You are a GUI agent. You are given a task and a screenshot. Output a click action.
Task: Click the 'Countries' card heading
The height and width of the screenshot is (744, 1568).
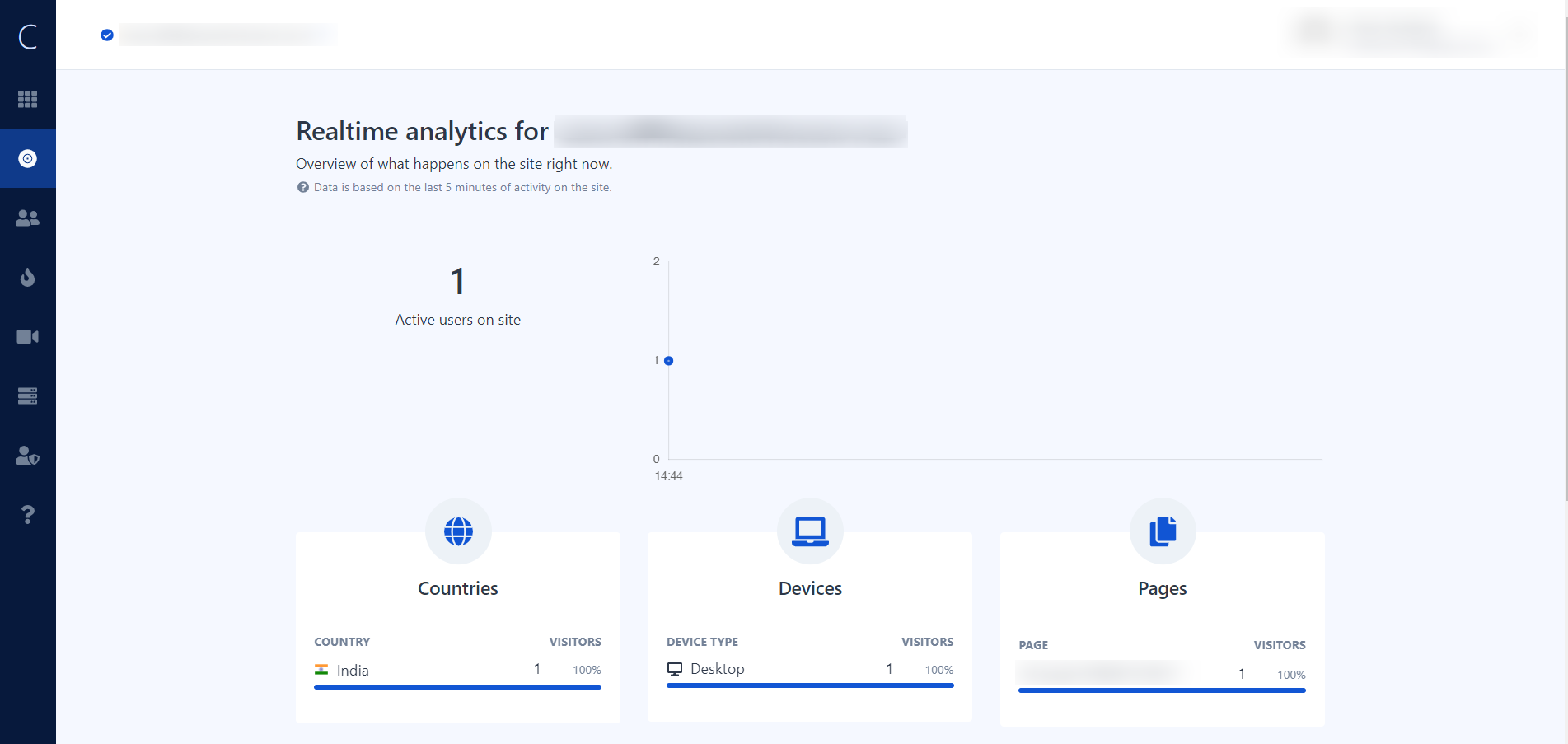point(458,588)
